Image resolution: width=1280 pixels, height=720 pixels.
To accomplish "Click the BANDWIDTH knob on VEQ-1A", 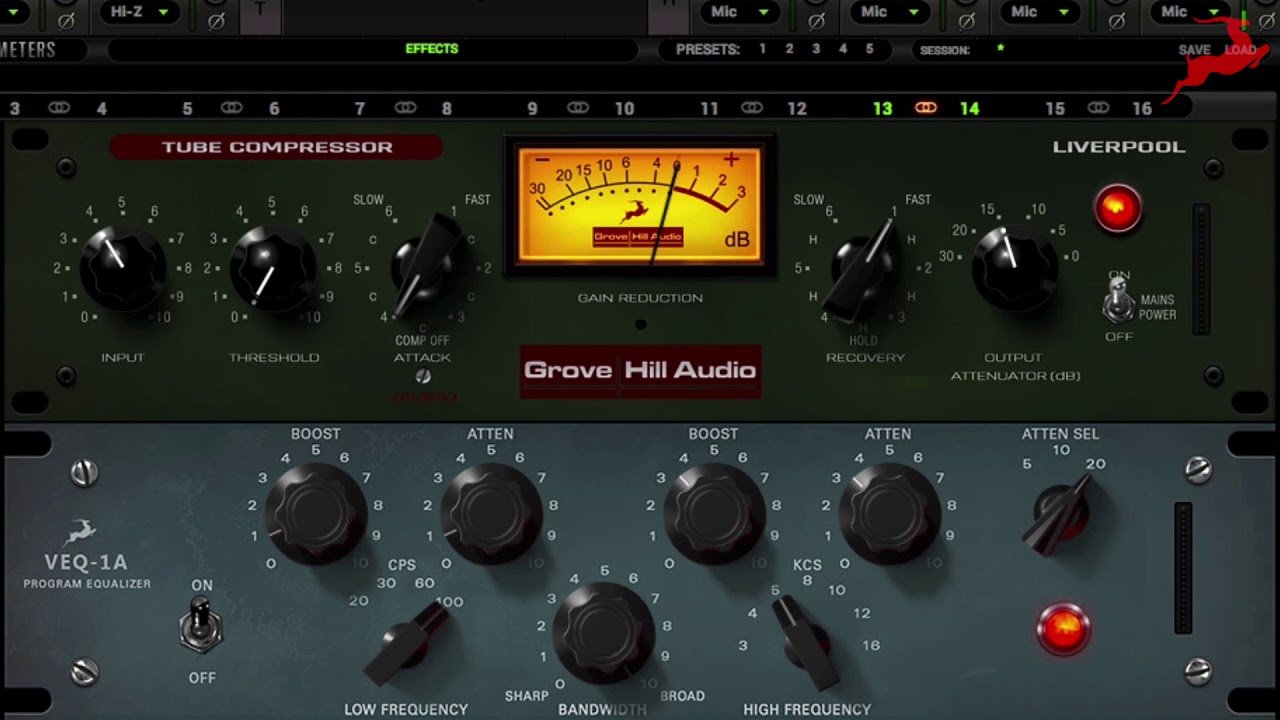I will (x=603, y=633).
